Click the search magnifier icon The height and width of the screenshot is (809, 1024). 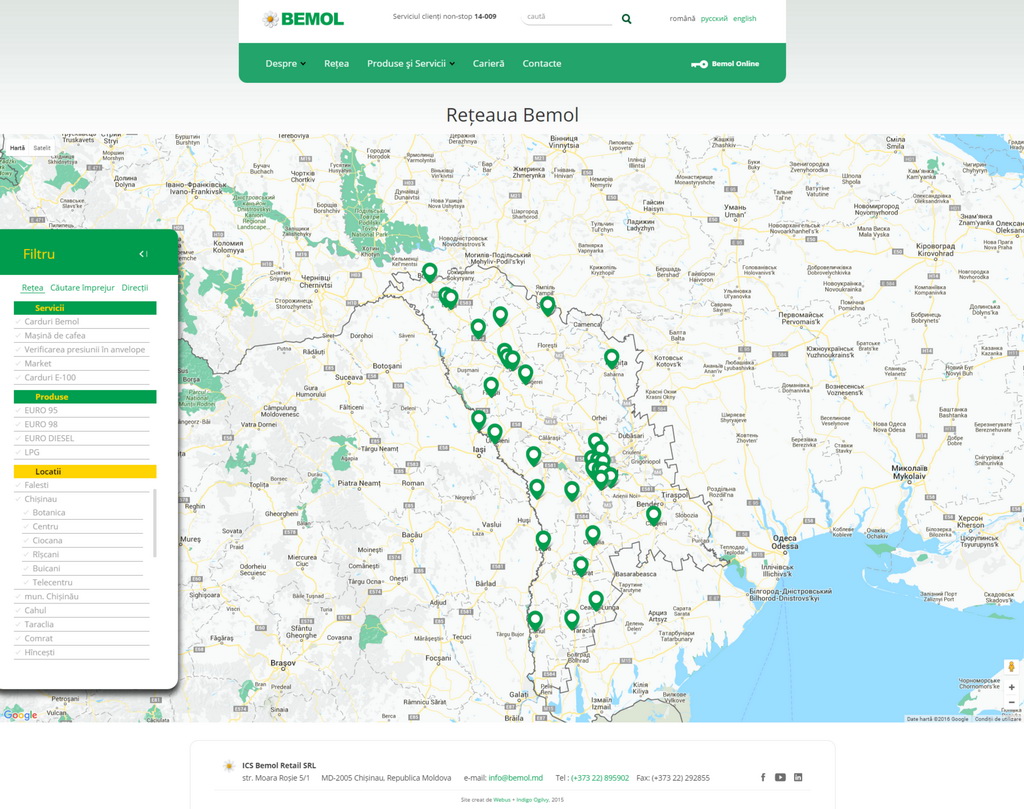click(x=627, y=18)
